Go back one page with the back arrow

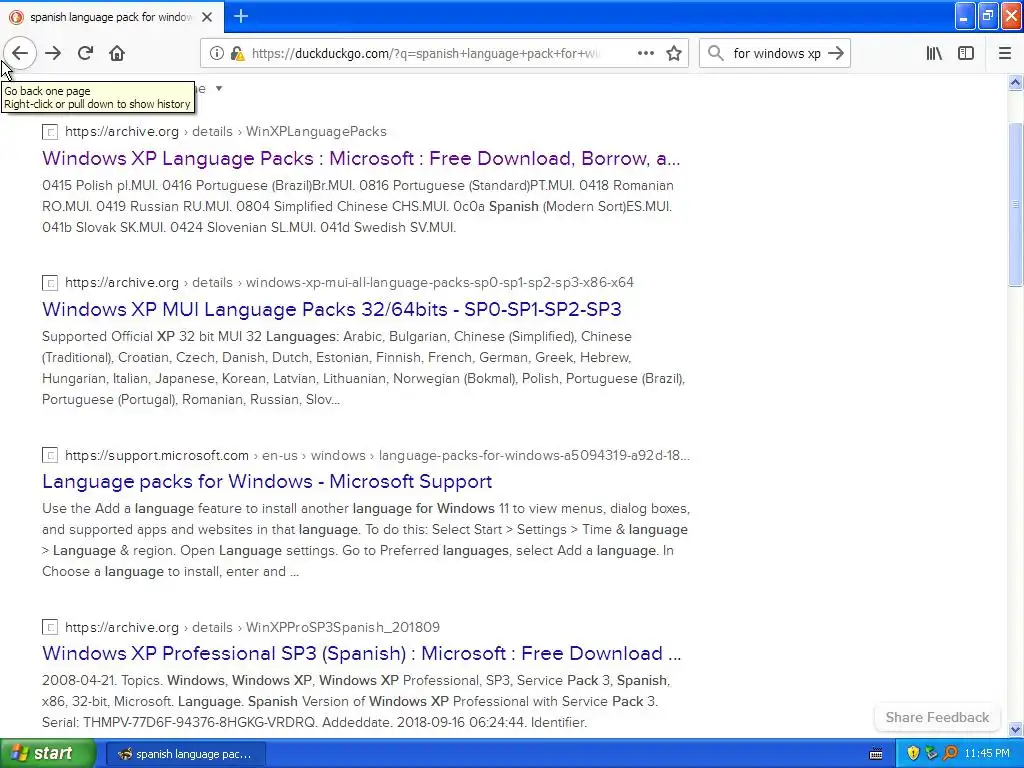20,54
